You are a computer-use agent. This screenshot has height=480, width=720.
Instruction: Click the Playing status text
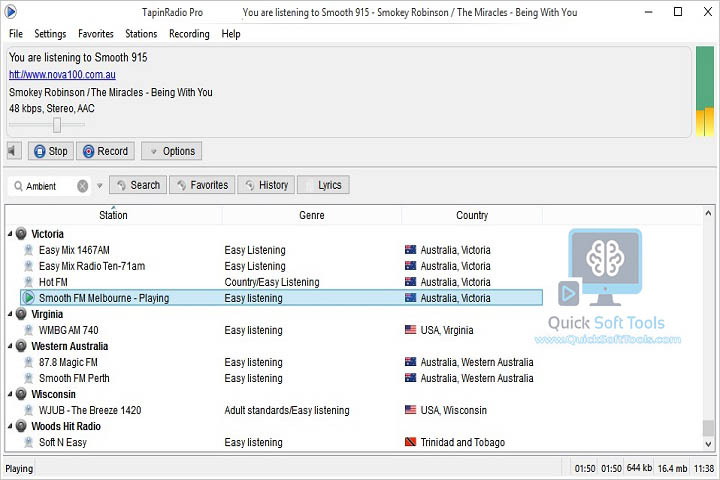pos(19,469)
